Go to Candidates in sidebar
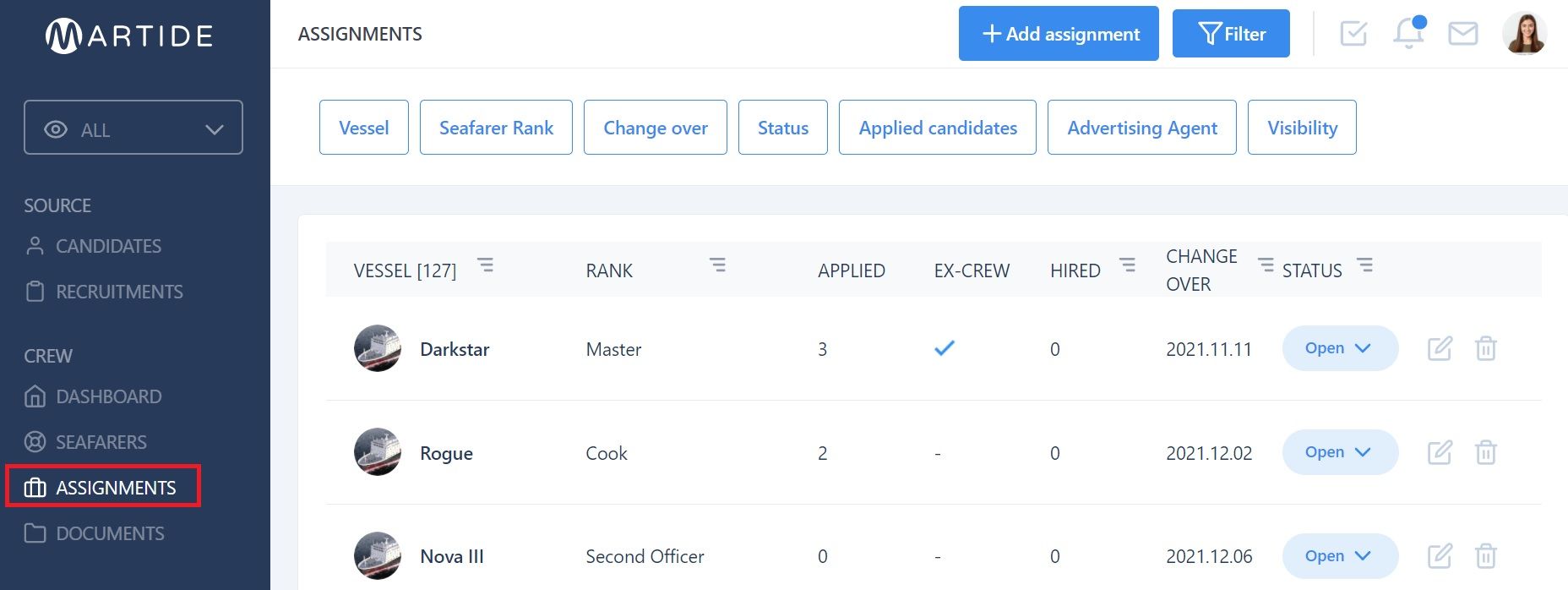 pos(94,246)
